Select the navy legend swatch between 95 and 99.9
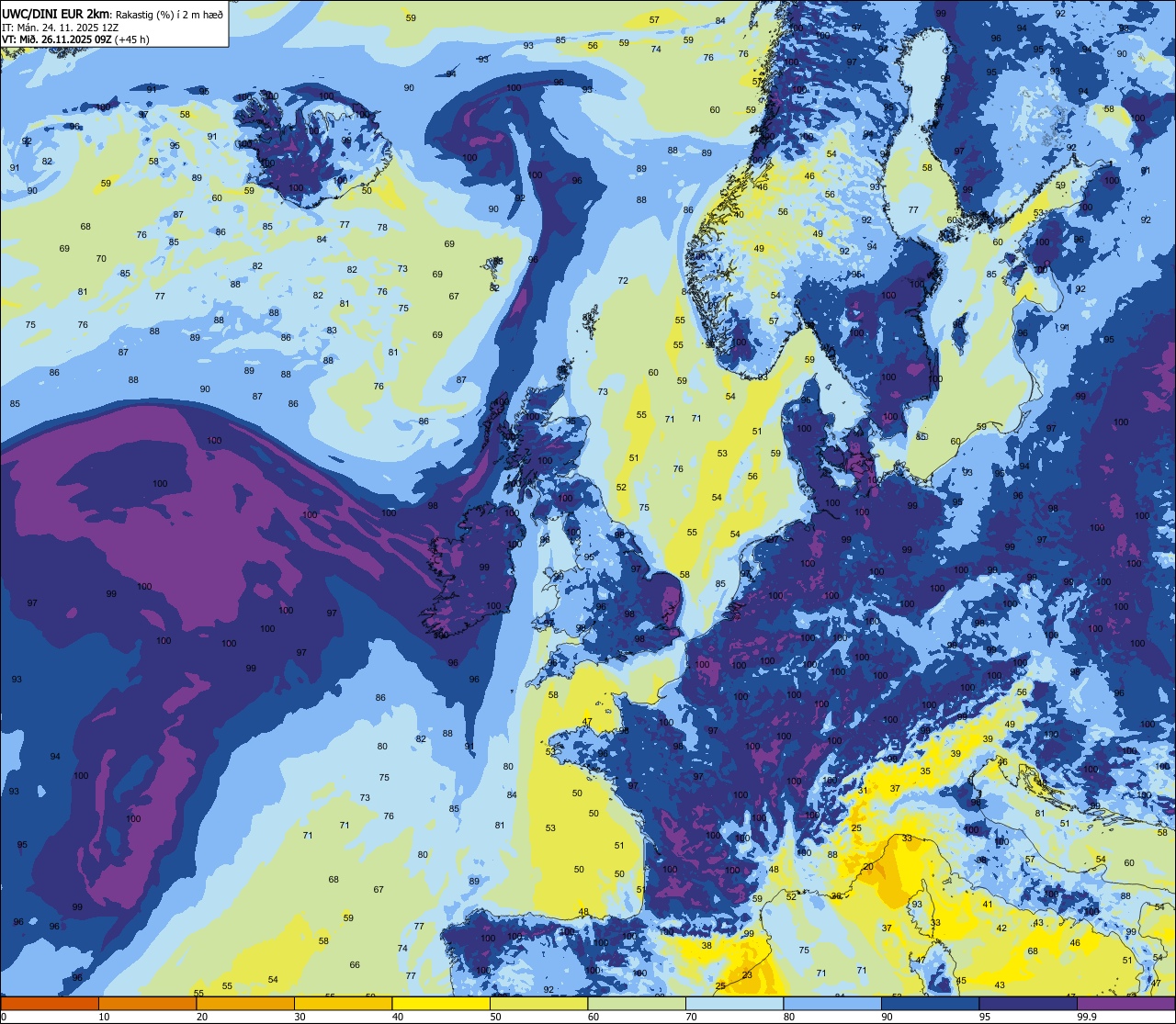 click(1028, 1003)
